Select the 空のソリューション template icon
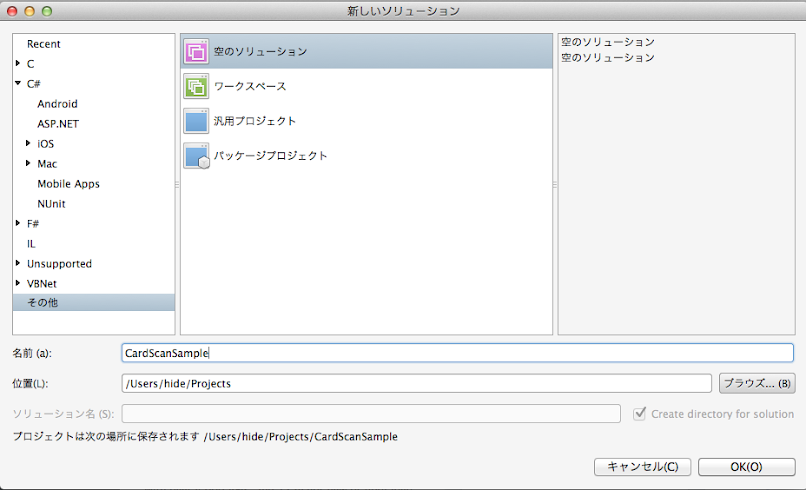The height and width of the screenshot is (490, 806). click(196, 52)
